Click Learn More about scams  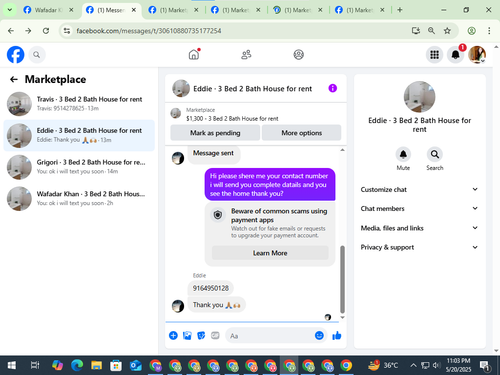tap(270, 253)
